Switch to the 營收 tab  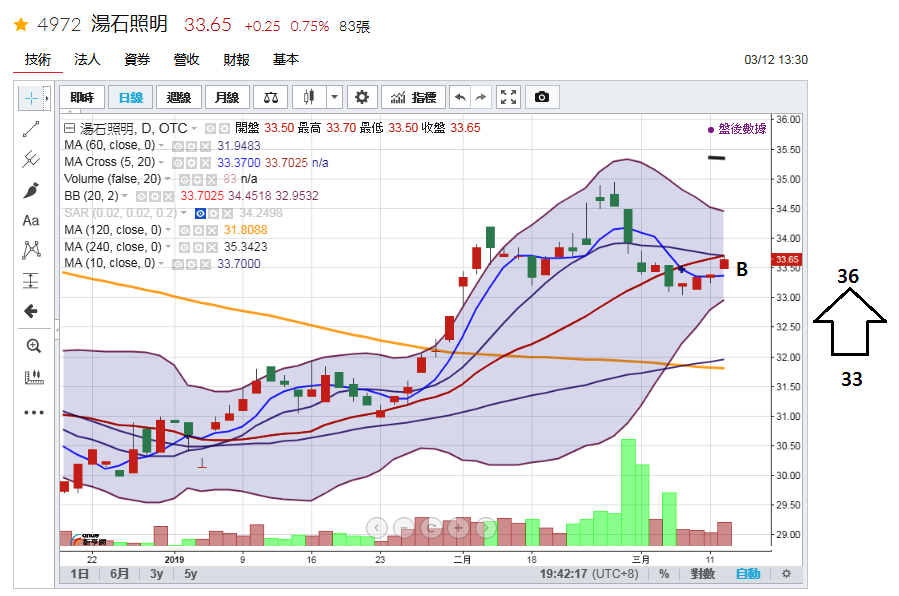click(186, 60)
